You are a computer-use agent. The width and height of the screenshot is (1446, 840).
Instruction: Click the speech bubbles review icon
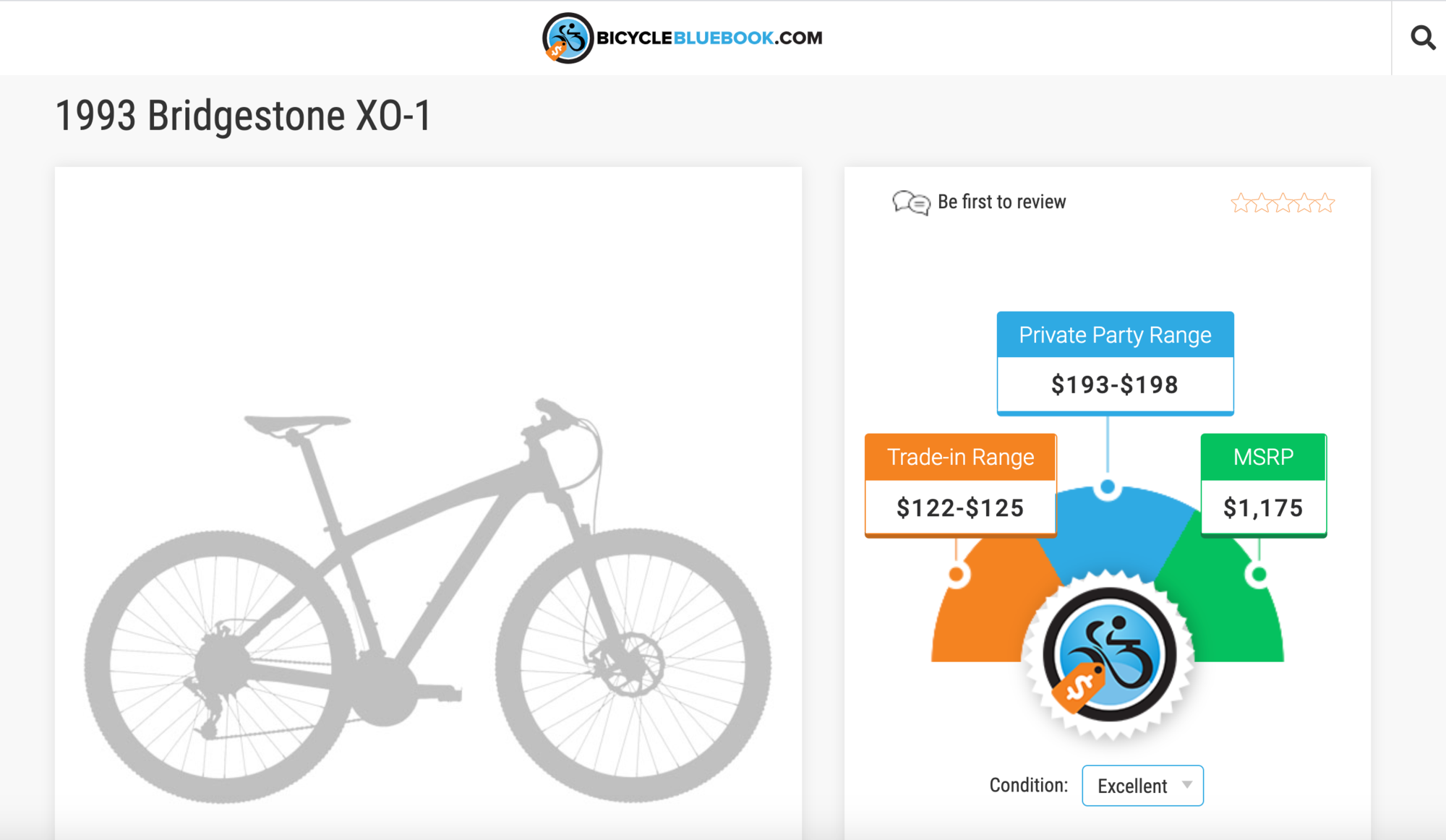911,202
